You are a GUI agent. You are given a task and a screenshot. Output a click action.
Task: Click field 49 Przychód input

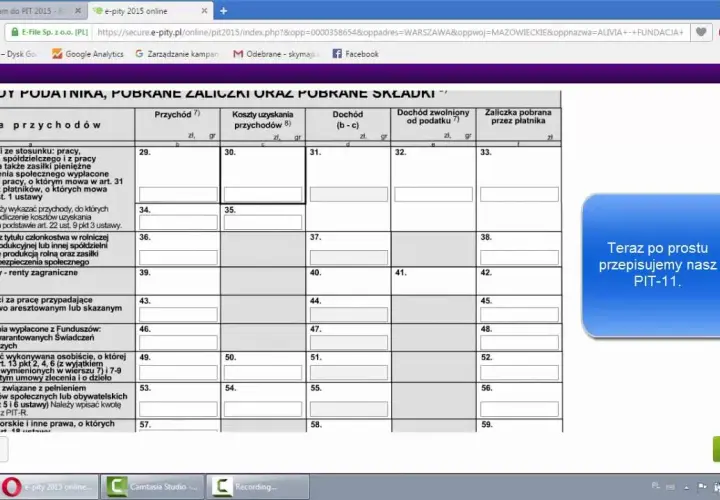178,372
